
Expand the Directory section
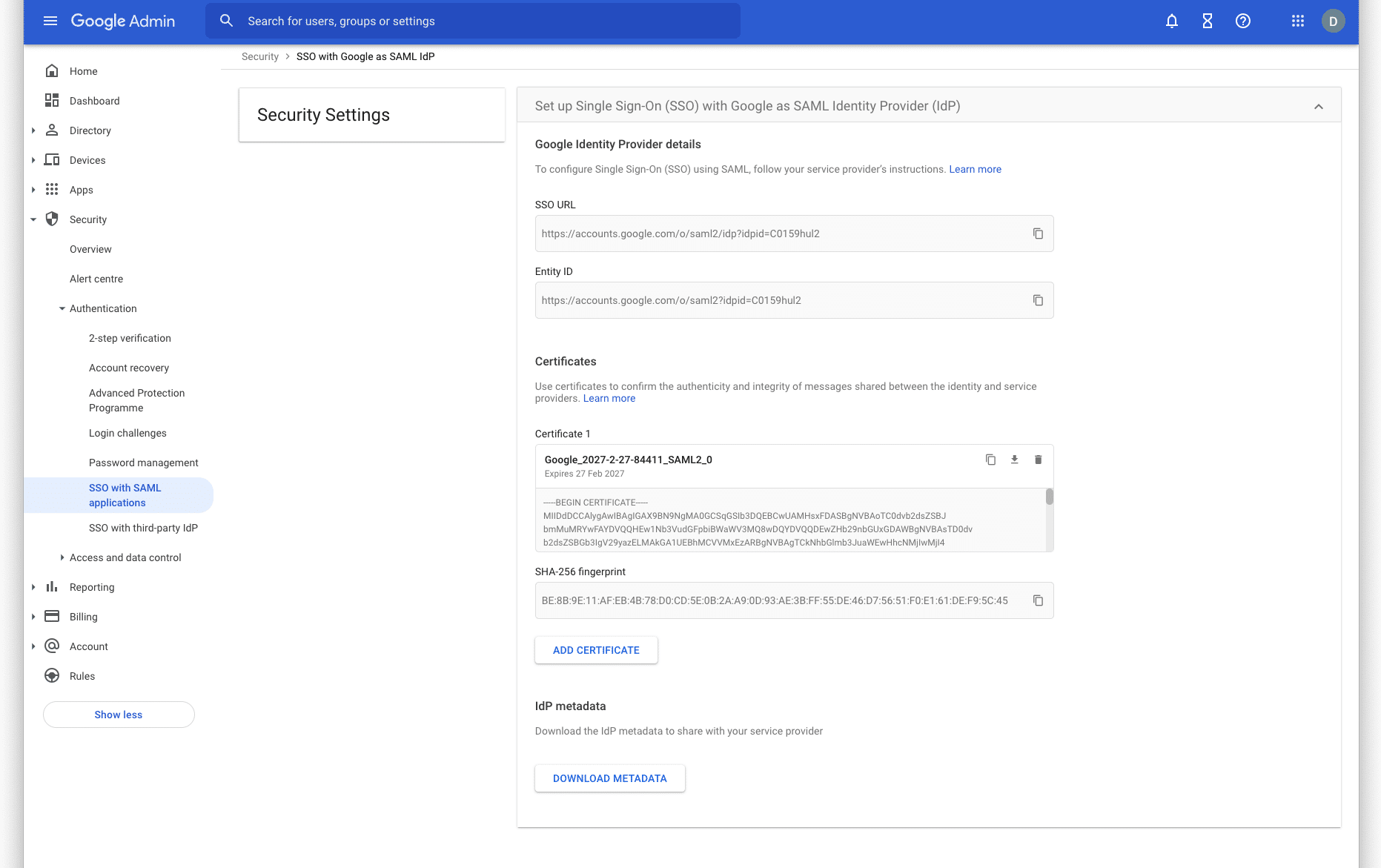33,130
